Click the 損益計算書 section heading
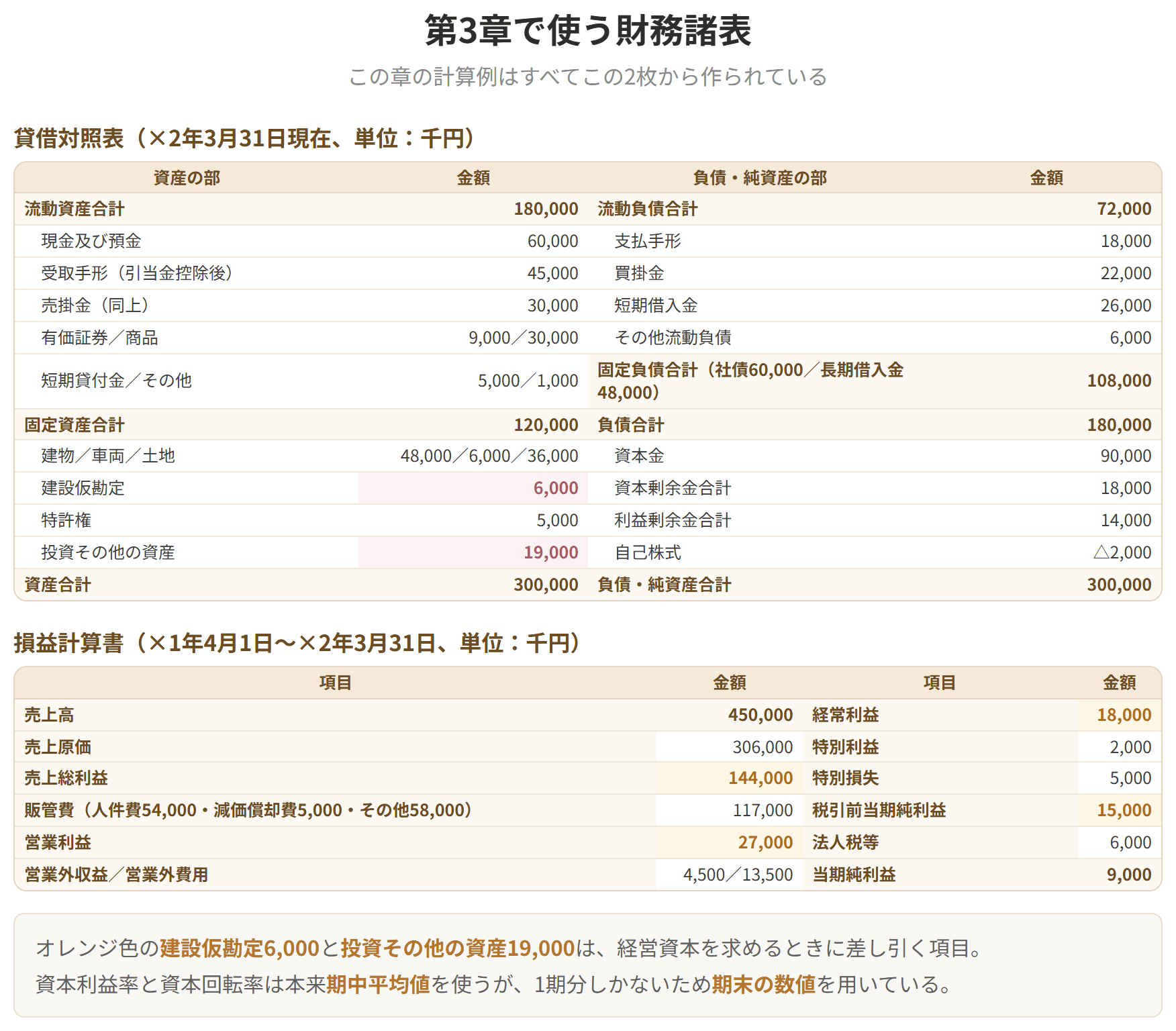Viewport: 1176px width, 1031px height. pyautogui.click(x=297, y=643)
